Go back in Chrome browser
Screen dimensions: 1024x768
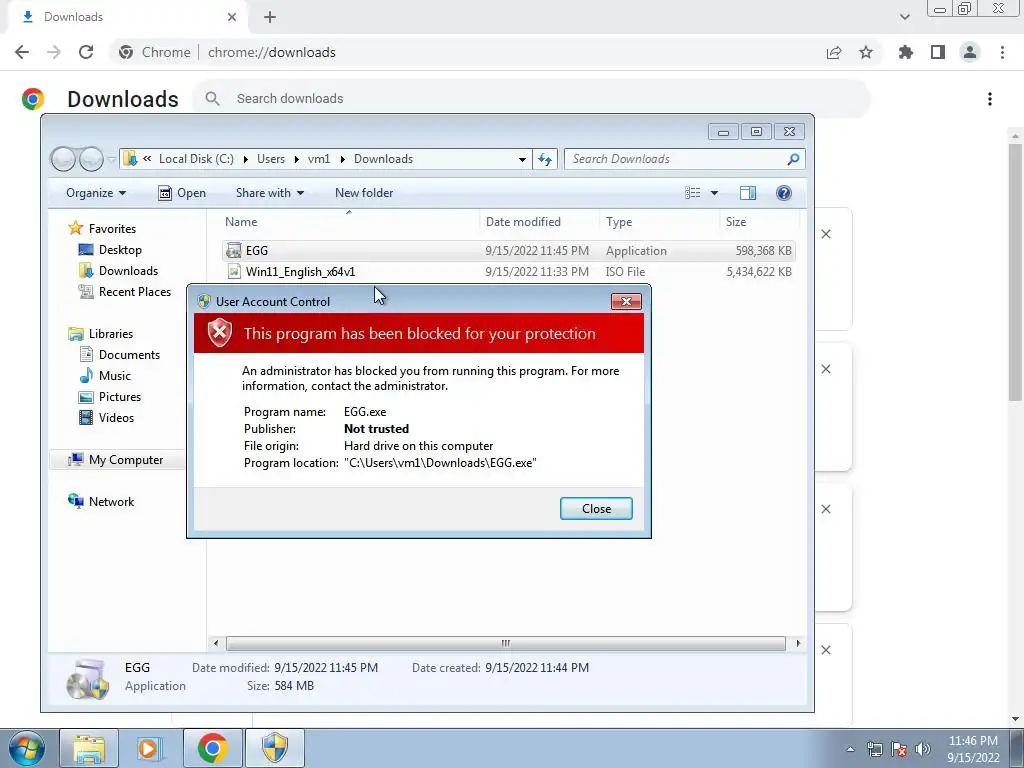point(22,52)
